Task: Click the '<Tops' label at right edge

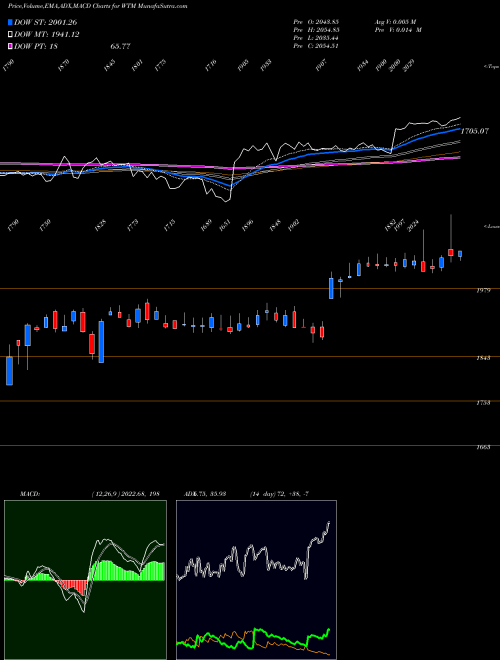Action: (x=491, y=67)
